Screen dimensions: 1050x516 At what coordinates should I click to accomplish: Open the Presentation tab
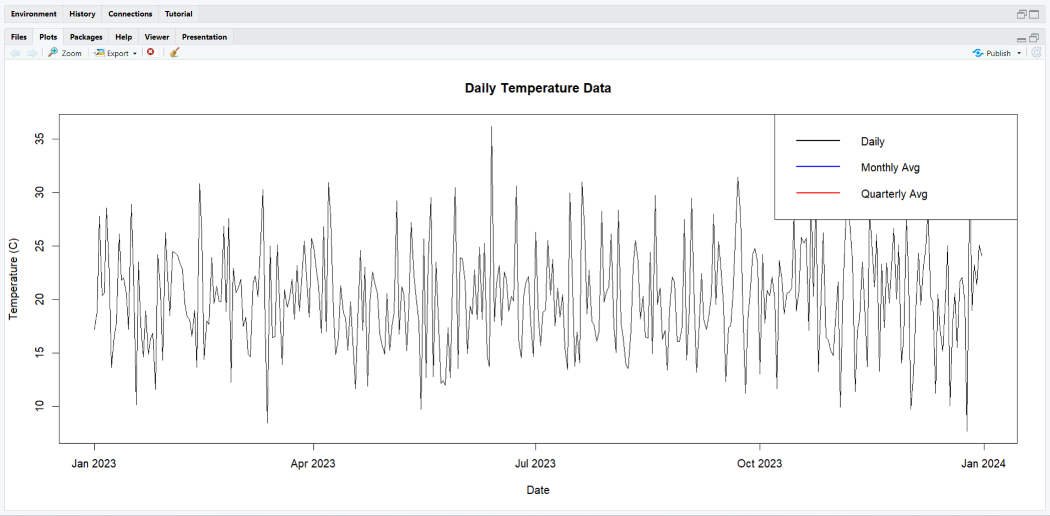[x=204, y=37]
